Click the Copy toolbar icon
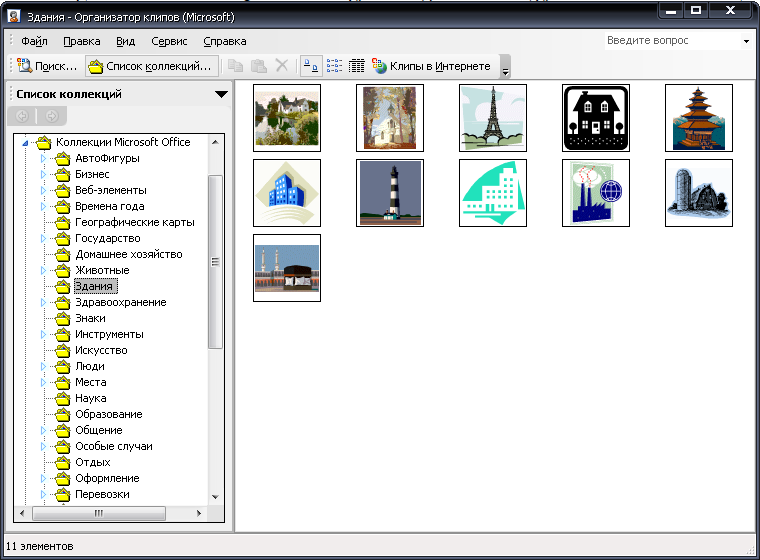Image resolution: width=760 pixels, height=560 pixels. coord(236,66)
